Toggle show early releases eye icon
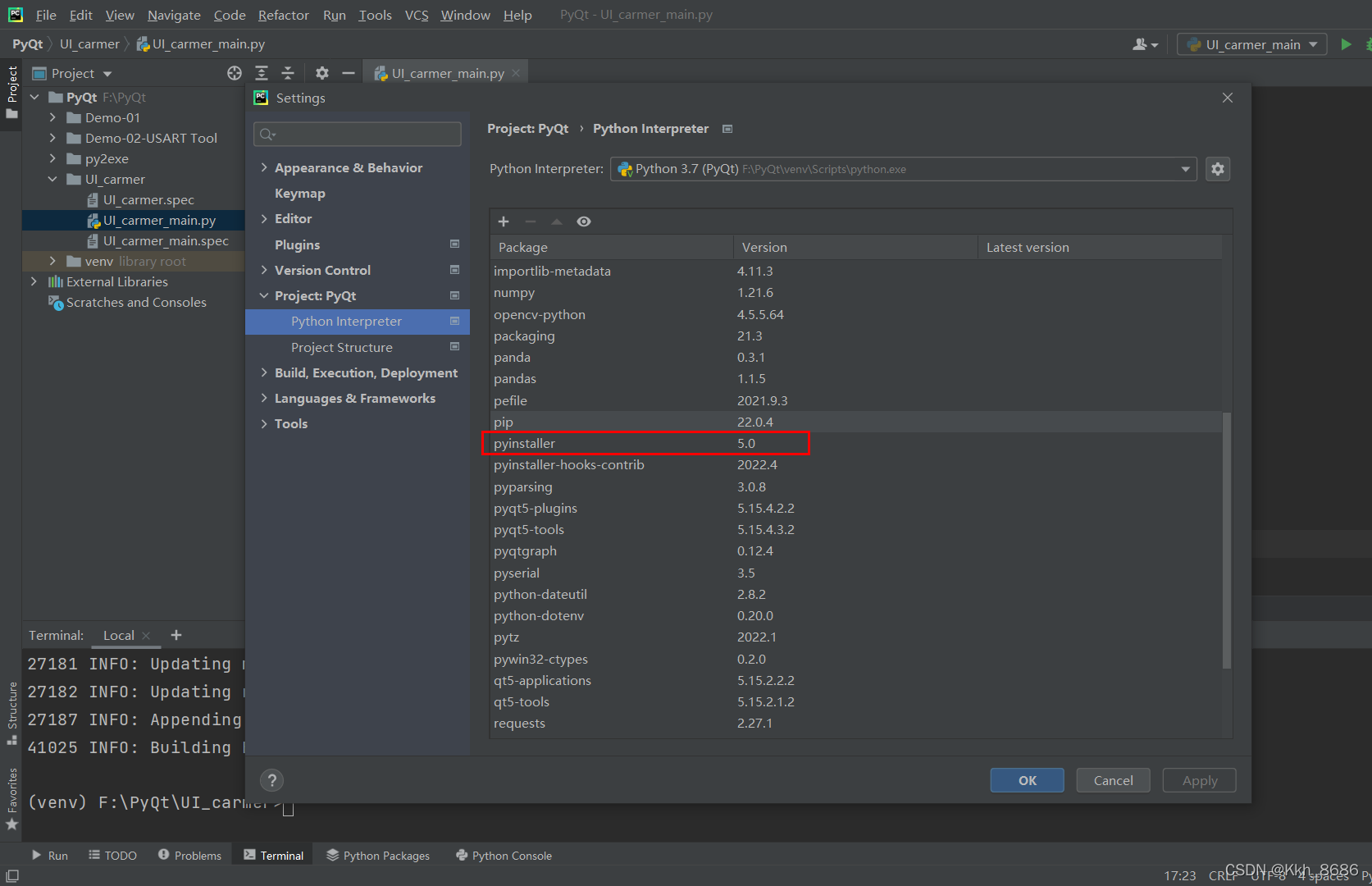 coord(584,221)
